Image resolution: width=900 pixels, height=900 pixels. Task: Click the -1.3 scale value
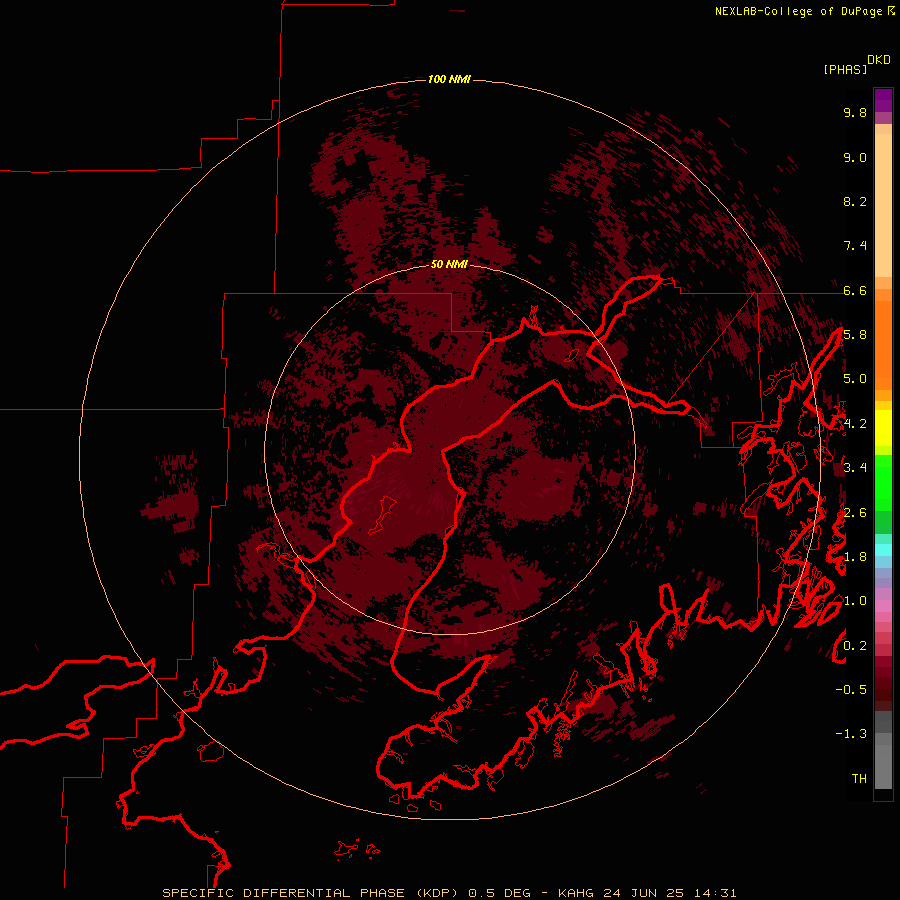tap(851, 734)
